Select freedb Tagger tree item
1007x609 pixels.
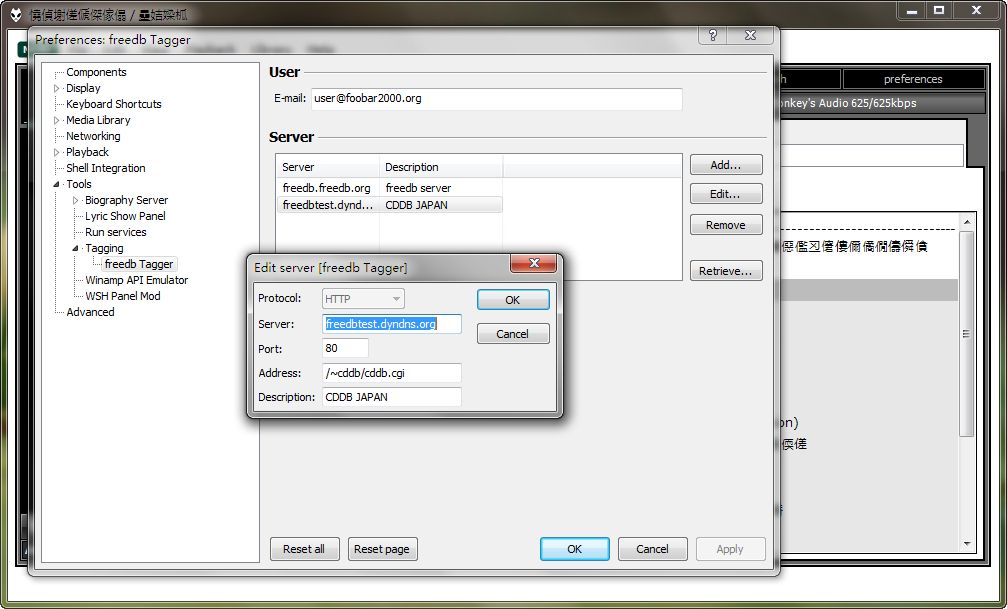(139, 264)
